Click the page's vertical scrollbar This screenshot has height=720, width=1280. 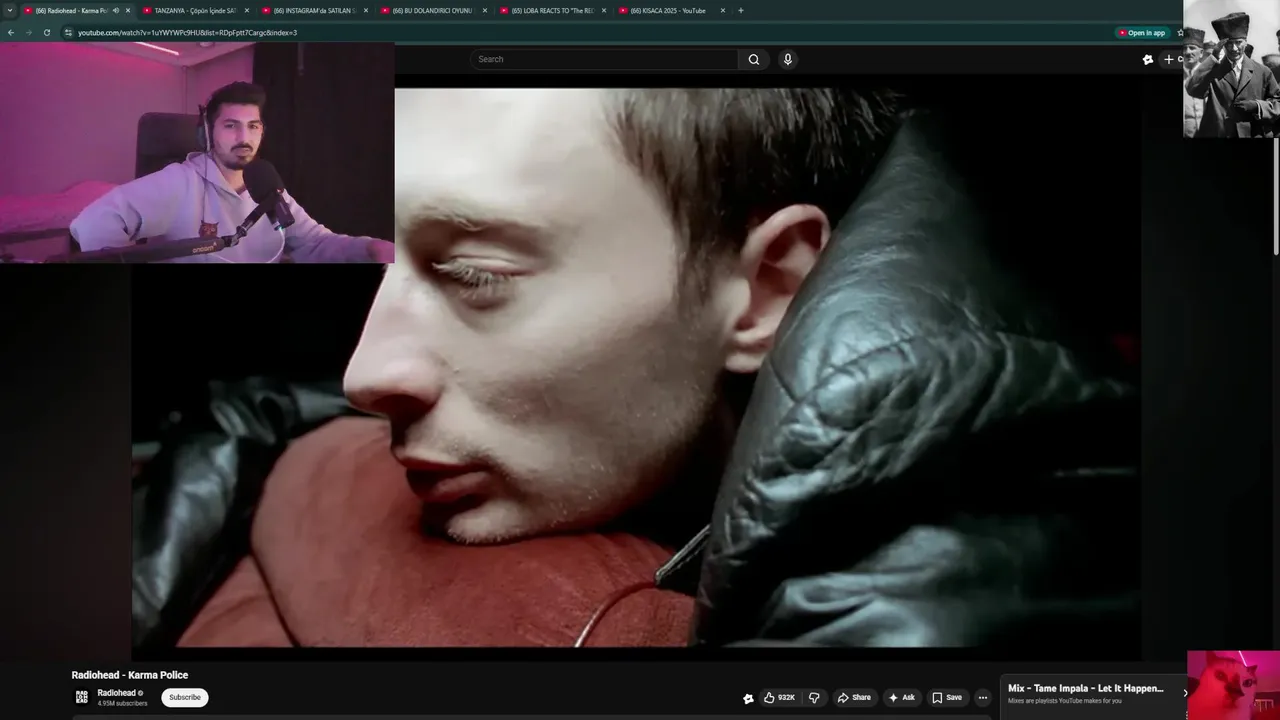coord(1275,195)
